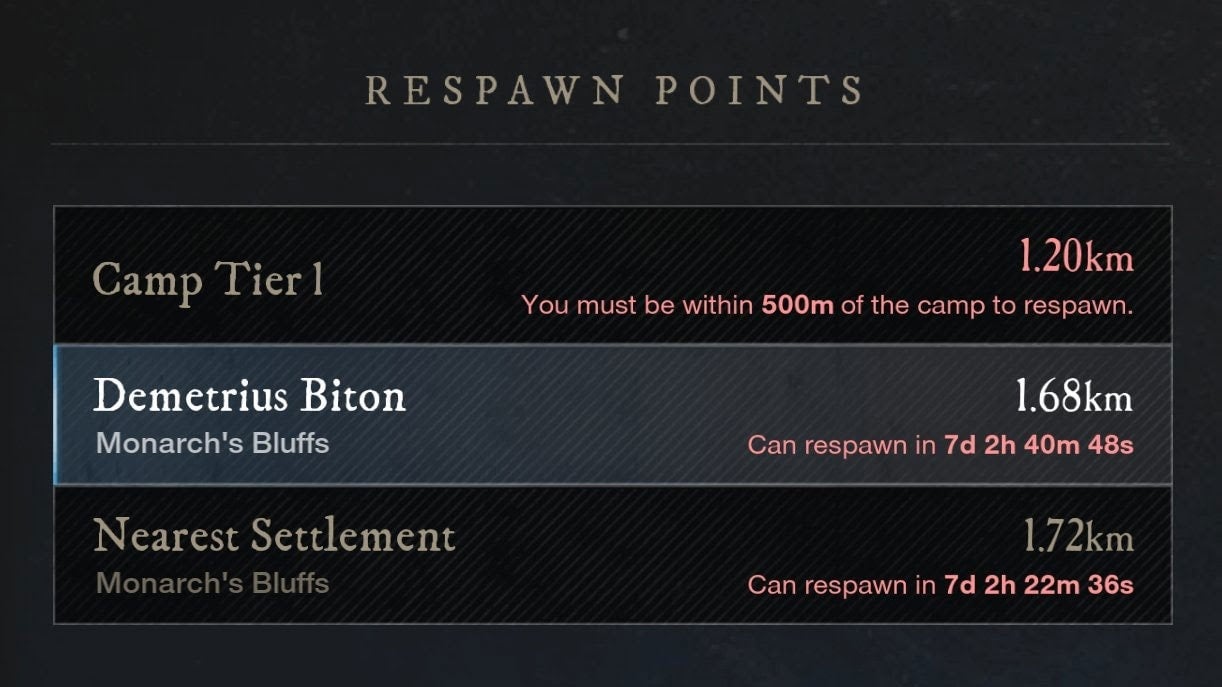Click the blue highlight edge of selected row
1222x687 pixels.
pyautogui.click(x=56, y=415)
